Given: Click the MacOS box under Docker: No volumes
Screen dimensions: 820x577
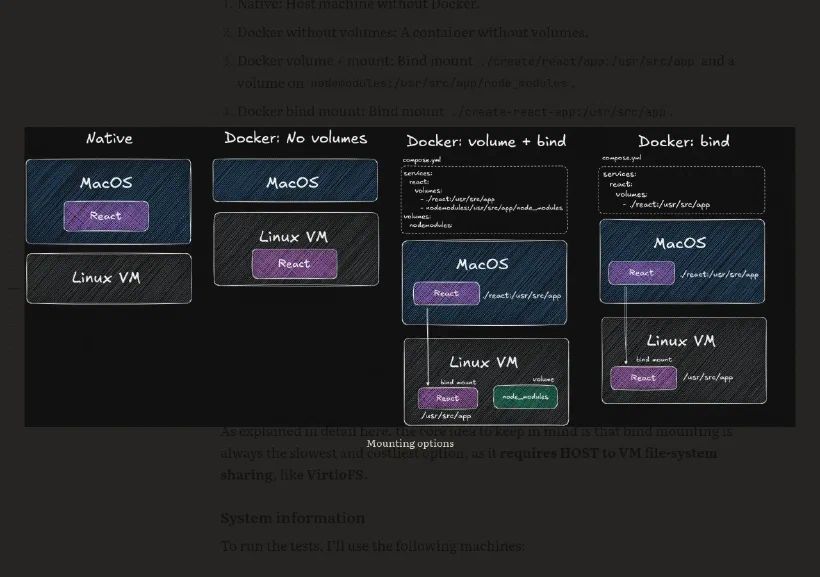Looking at the screenshot, I should (x=295, y=180).
